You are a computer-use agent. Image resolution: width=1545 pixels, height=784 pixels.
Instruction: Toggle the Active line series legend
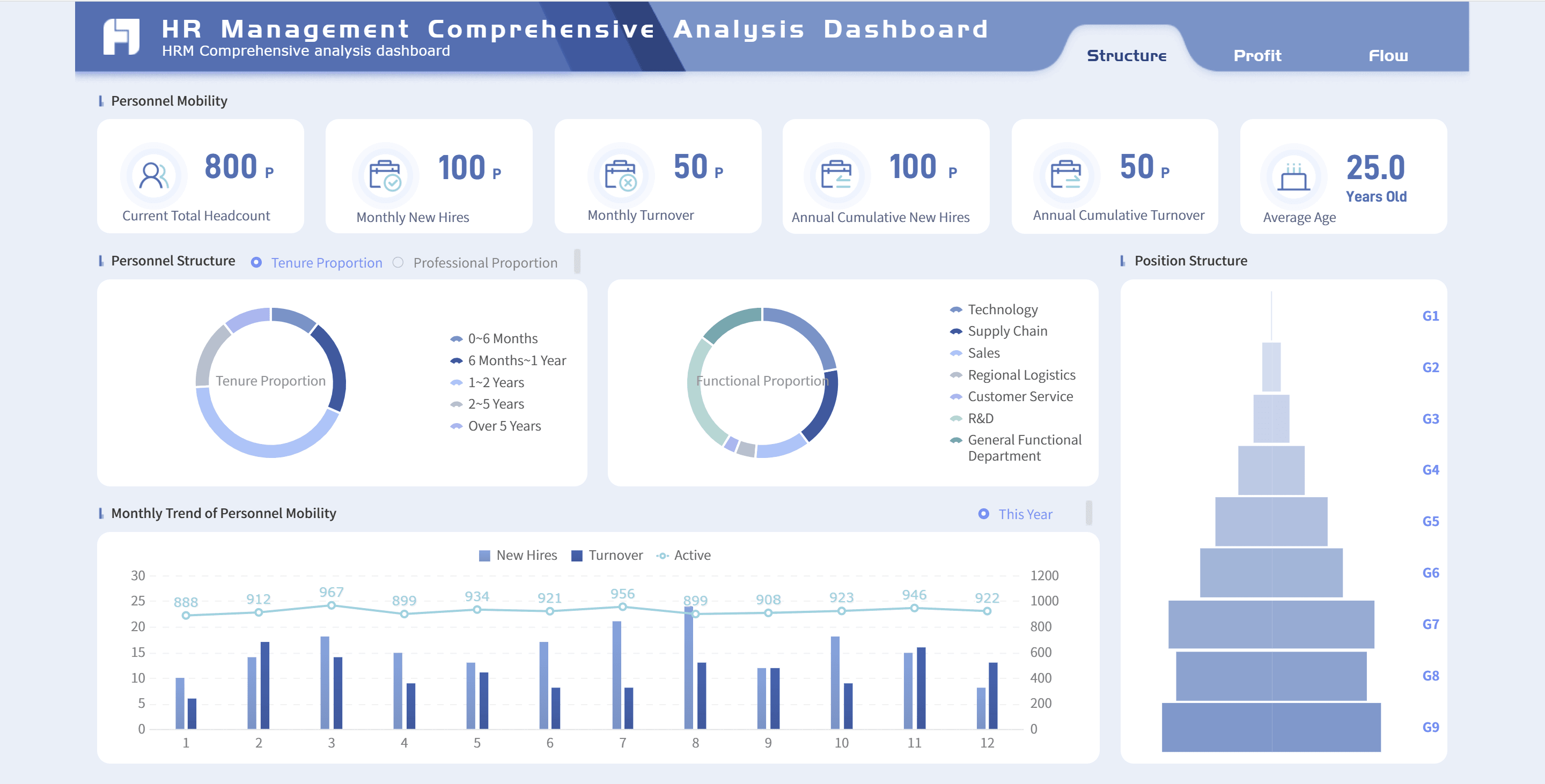[x=683, y=555]
